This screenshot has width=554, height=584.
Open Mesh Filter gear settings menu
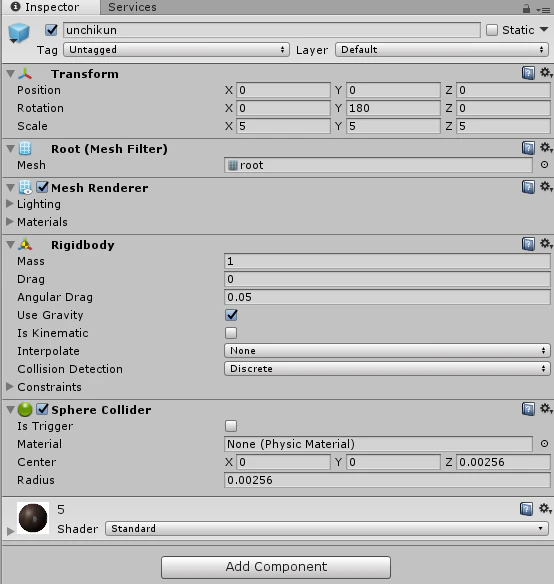click(x=546, y=147)
